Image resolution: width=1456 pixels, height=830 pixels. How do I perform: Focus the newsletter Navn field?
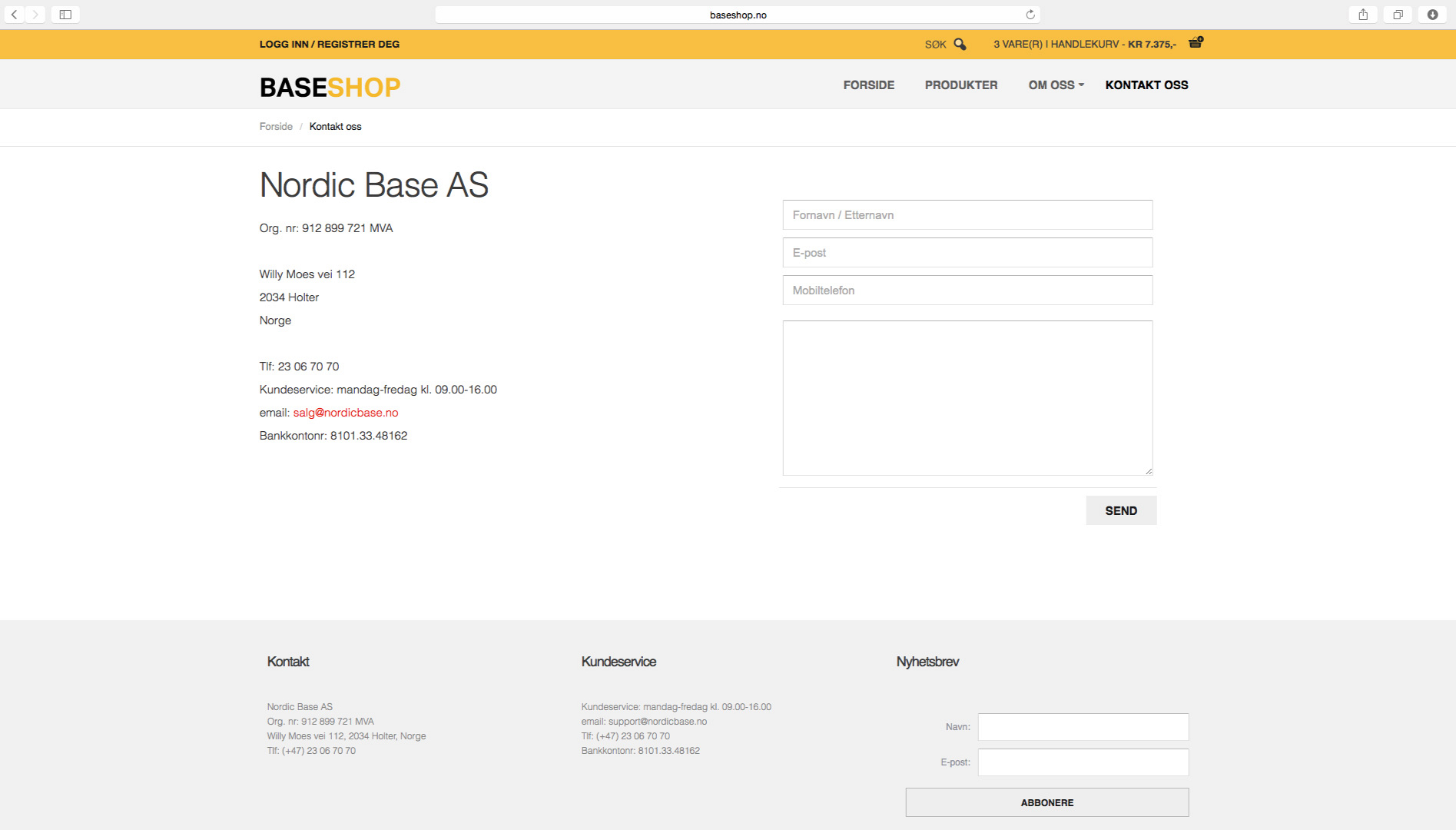1083,727
